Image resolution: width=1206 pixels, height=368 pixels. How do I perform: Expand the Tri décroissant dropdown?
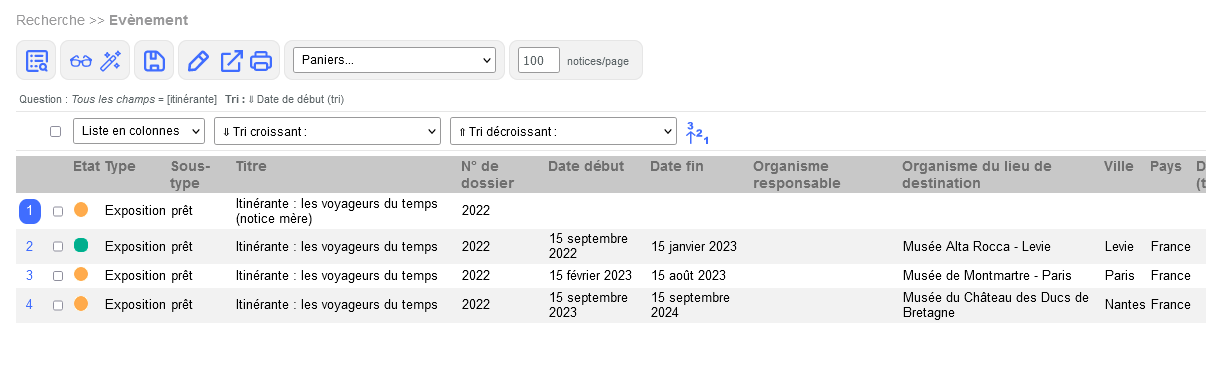[564, 131]
